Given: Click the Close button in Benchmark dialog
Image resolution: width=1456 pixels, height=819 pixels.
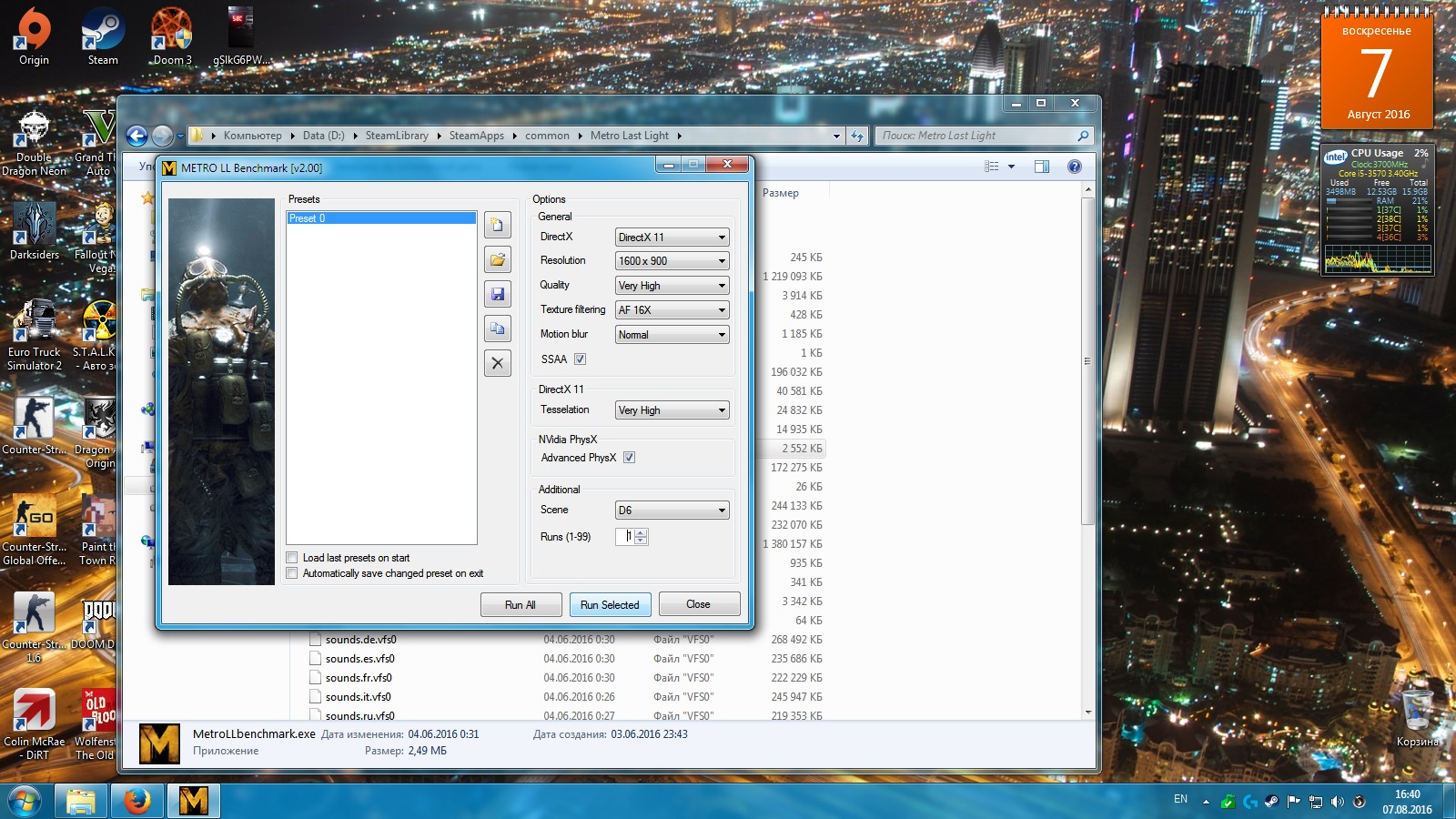Looking at the screenshot, I should [699, 604].
